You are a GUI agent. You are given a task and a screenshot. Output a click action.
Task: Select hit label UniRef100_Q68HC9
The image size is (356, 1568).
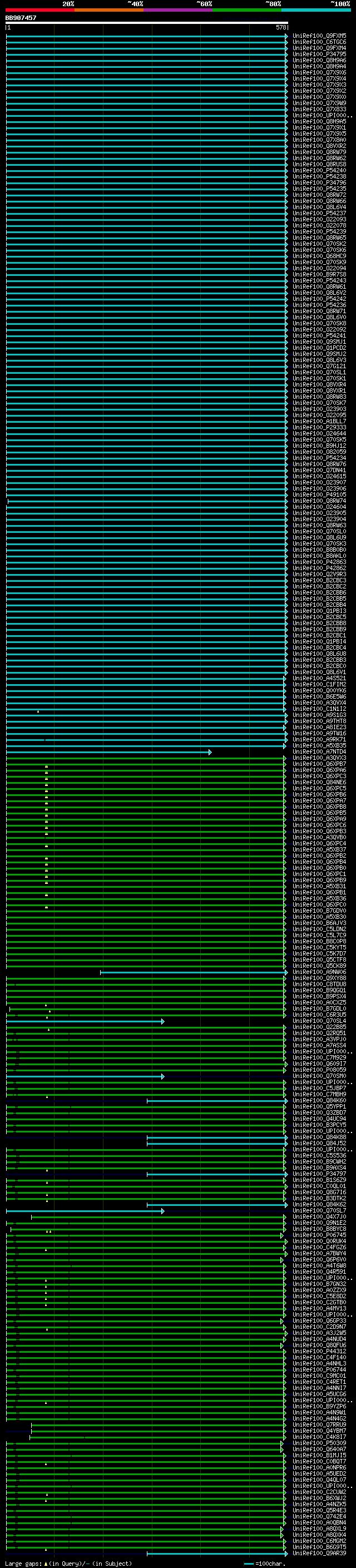pos(319,256)
